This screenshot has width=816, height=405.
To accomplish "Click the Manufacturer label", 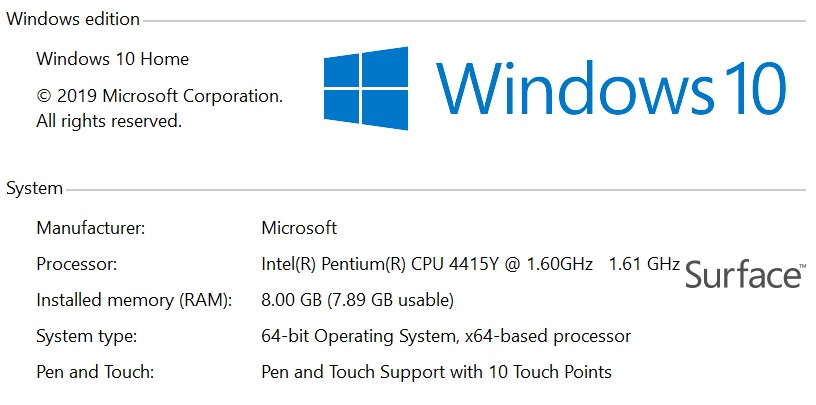I will tap(91, 228).
